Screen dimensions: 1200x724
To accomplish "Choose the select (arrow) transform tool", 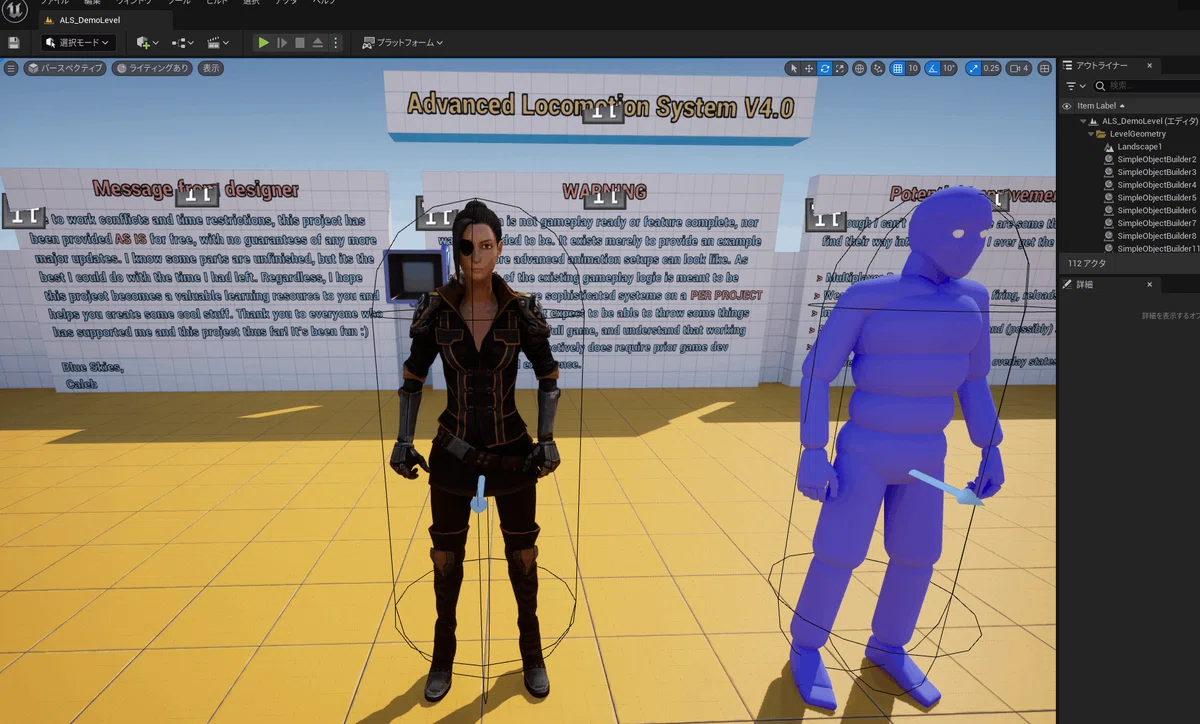I will pos(793,68).
